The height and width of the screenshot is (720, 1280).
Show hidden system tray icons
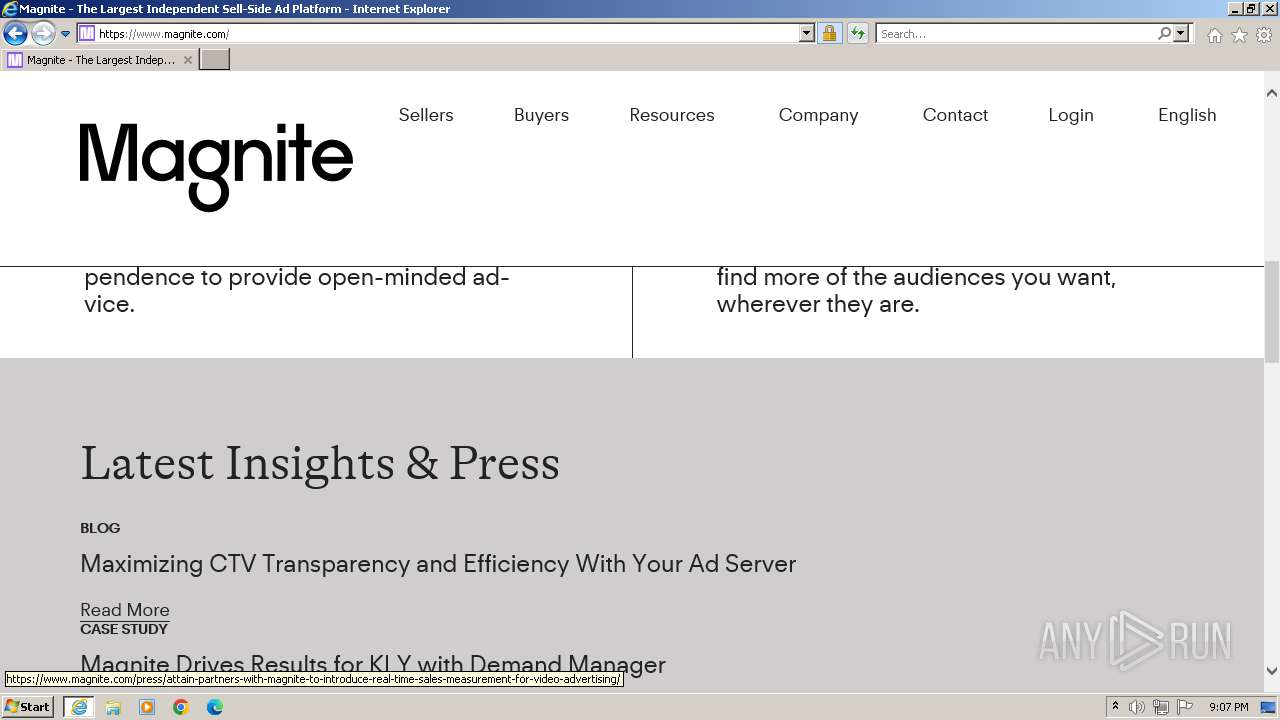(x=1116, y=707)
